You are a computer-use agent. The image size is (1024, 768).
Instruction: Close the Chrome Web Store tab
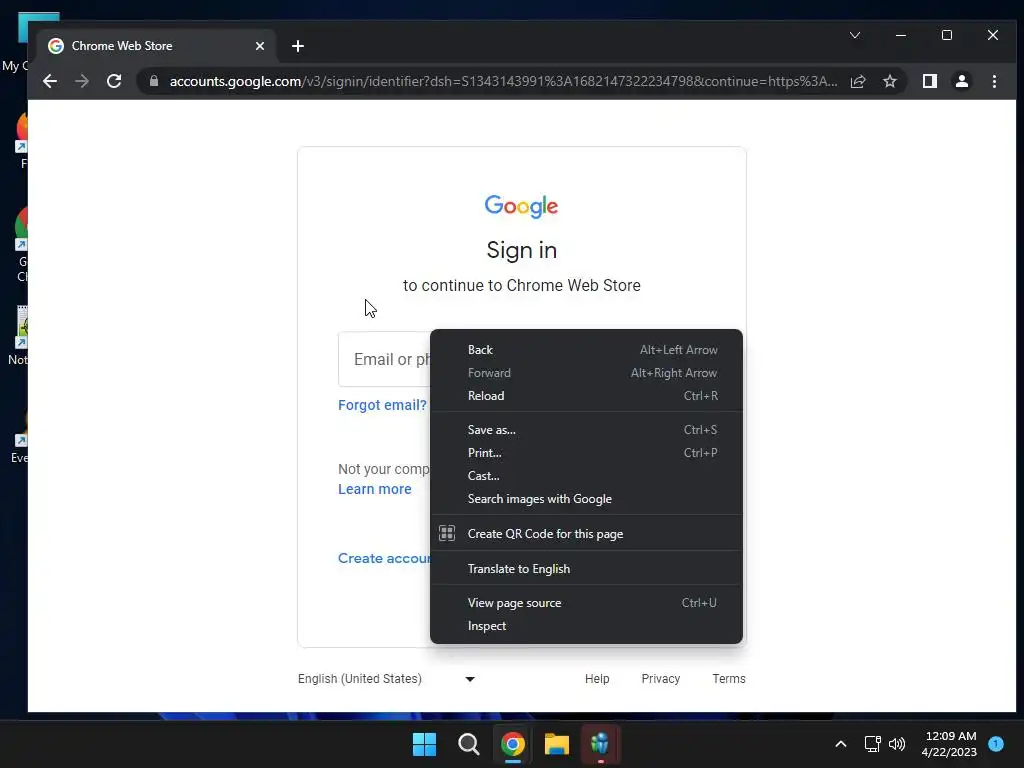260,46
